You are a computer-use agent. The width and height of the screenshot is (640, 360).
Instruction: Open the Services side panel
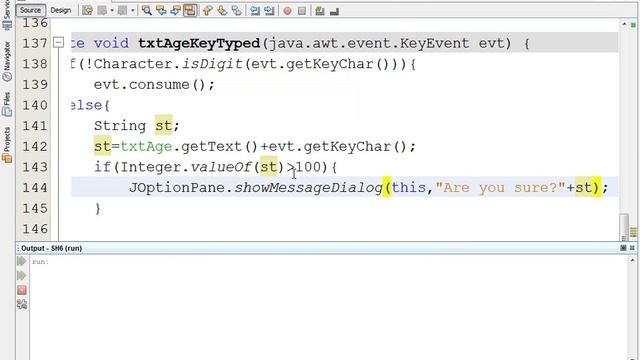tap(7, 15)
